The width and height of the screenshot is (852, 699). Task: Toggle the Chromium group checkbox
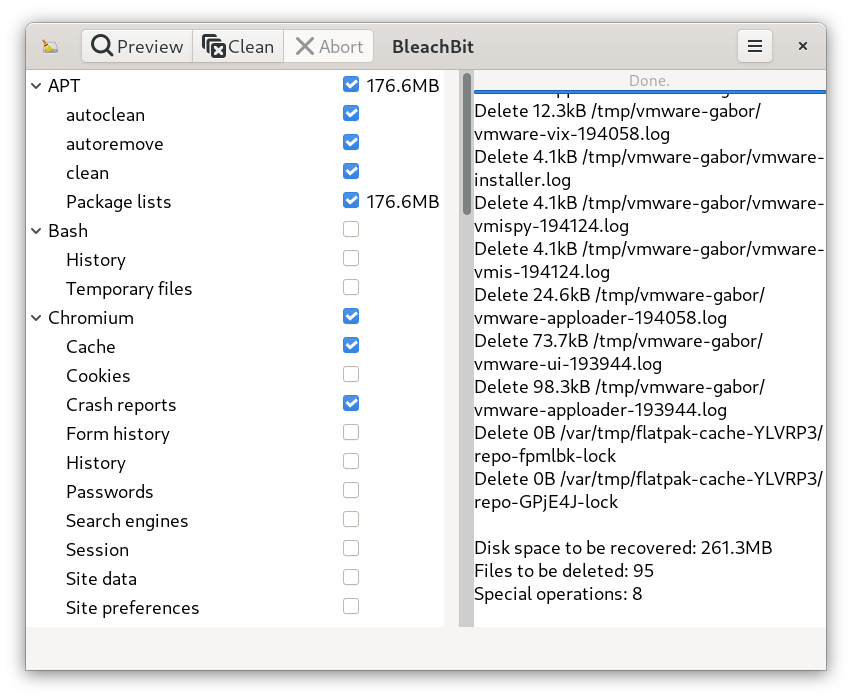[351, 316]
